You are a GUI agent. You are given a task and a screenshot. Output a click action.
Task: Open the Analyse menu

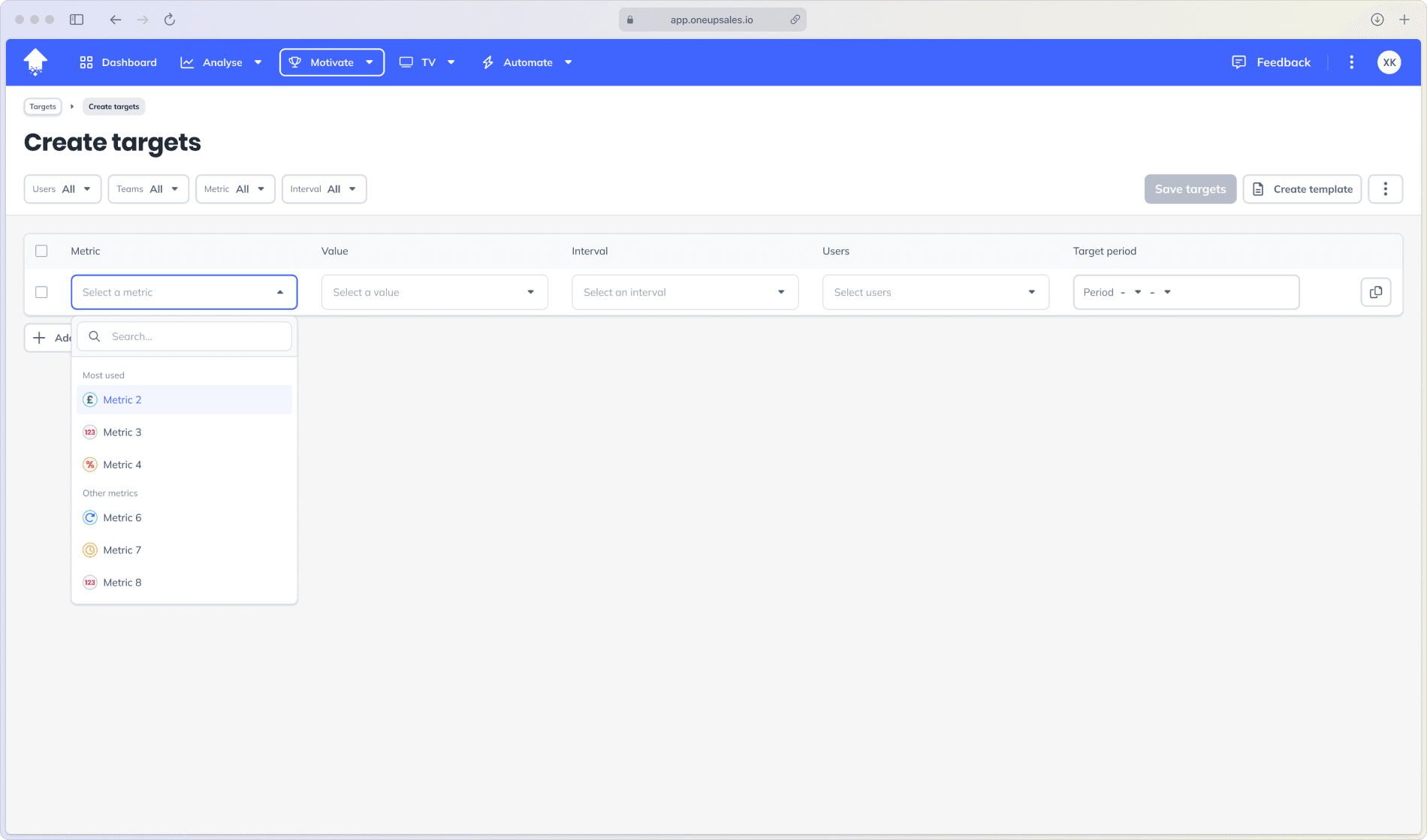point(221,62)
